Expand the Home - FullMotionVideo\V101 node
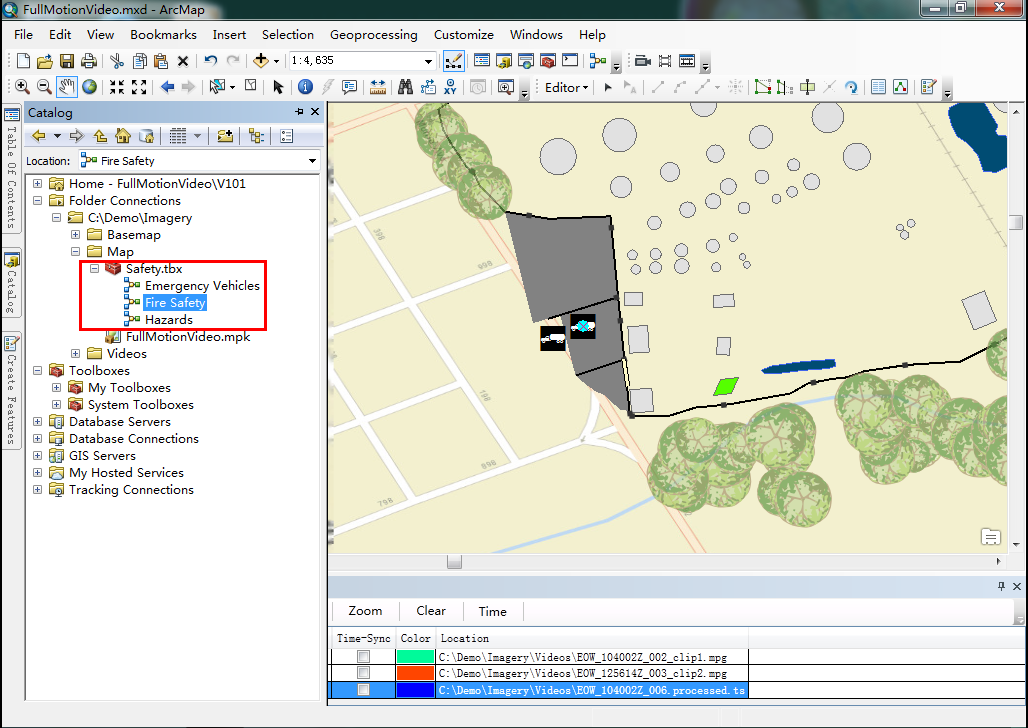This screenshot has width=1028, height=728. pos(37,184)
